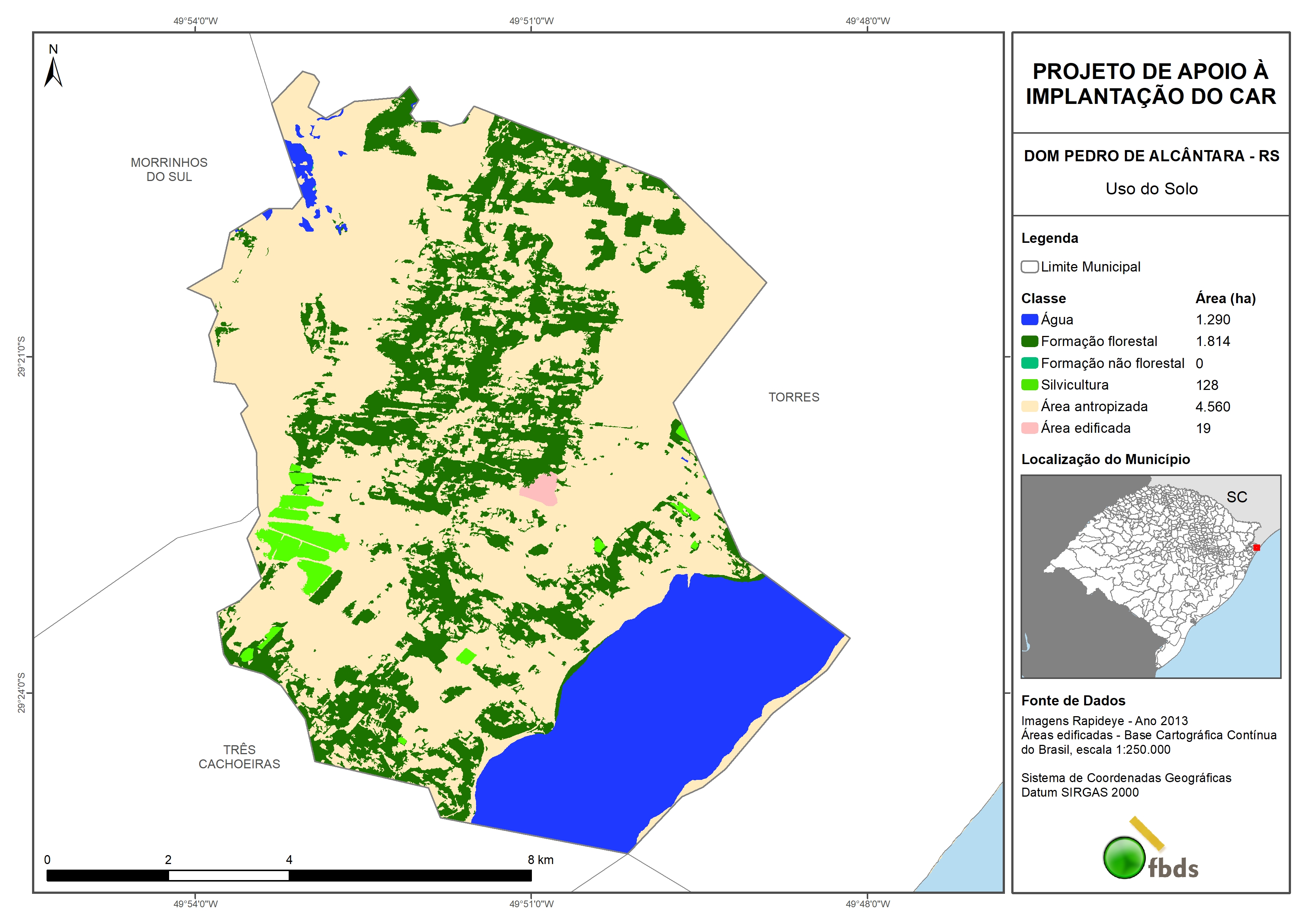This screenshot has width=1307, height=924.
Task: Click the Formação florestal dark green swatch
Action: (x=1029, y=342)
